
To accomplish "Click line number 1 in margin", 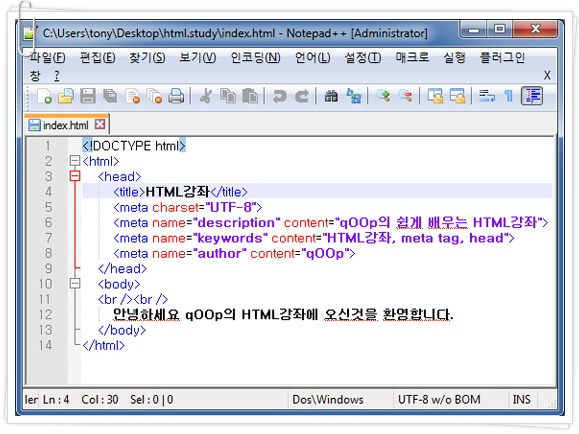I will (x=48, y=146).
